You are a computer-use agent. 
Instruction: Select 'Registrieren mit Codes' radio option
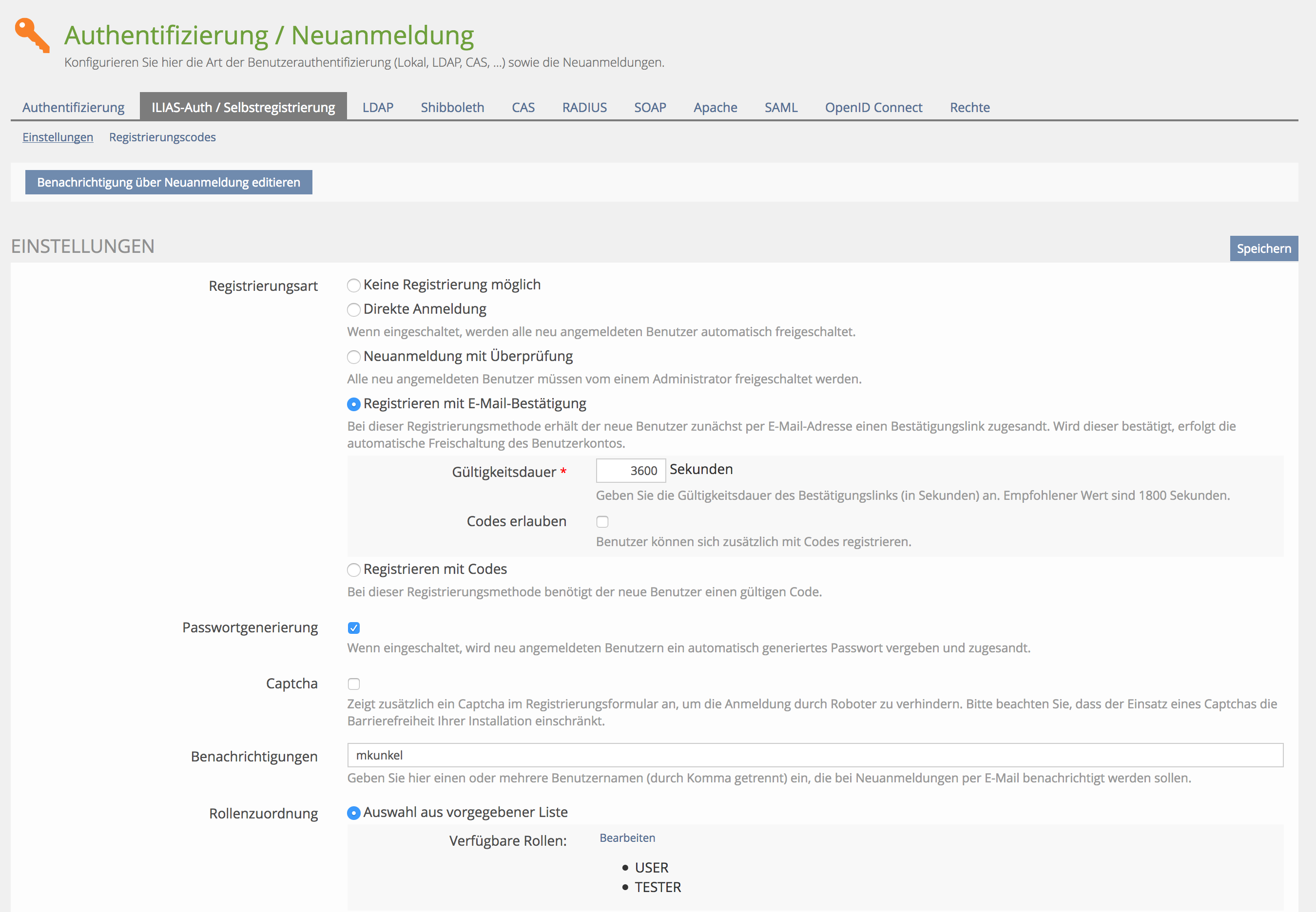tap(354, 570)
